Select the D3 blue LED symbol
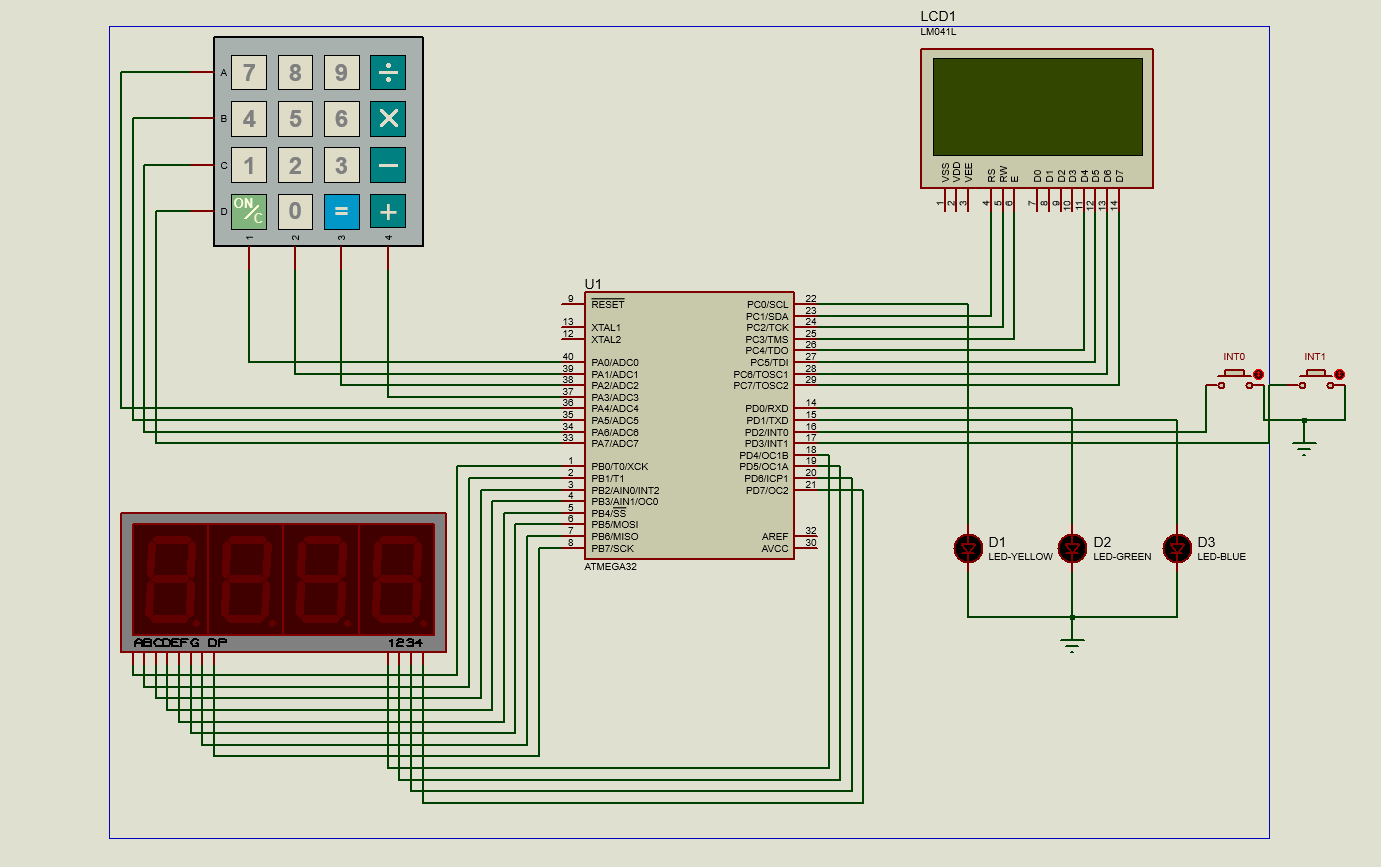The width and height of the screenshot is (1381, 867). tap(1177, 547)
